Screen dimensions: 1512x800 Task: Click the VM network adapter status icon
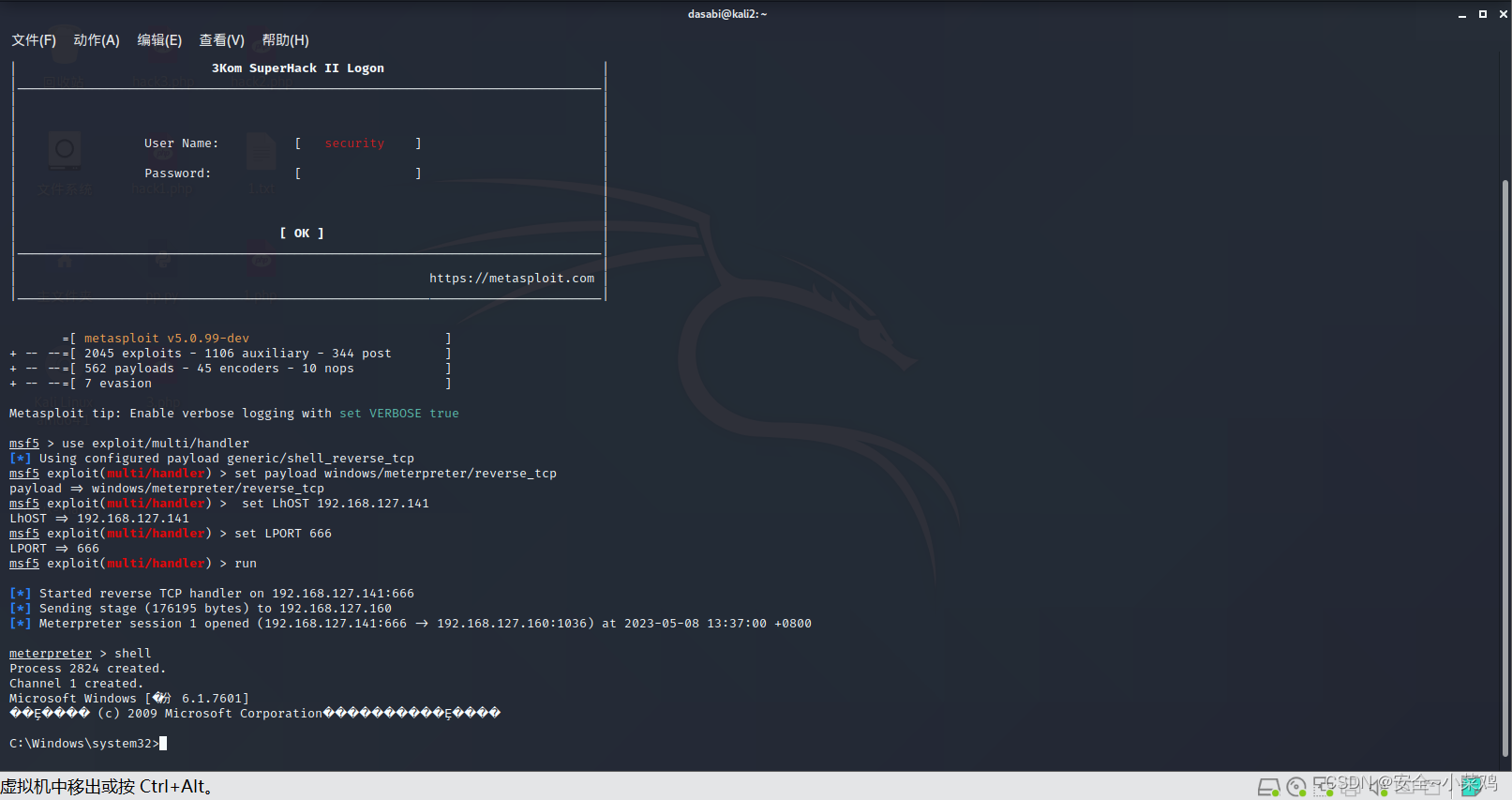(x=1324, y=787)
